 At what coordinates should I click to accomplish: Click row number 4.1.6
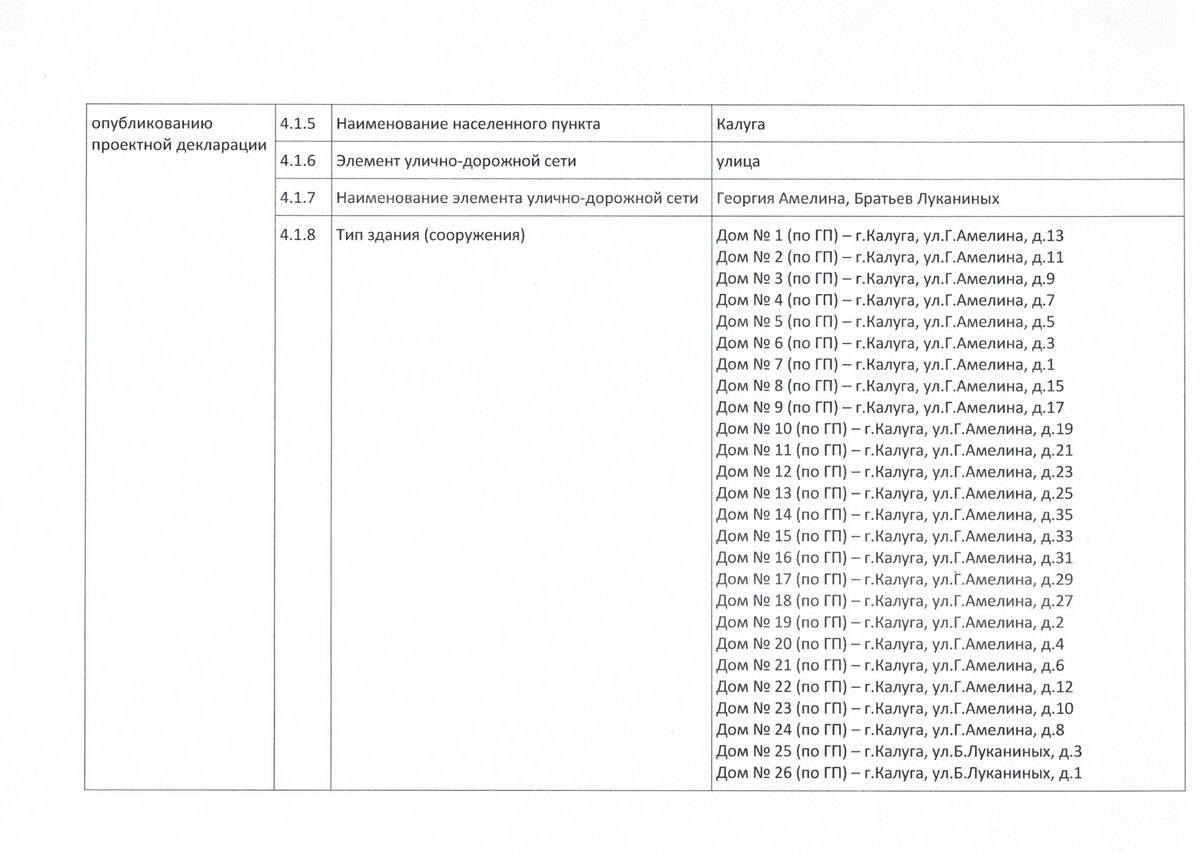point(298,161)
